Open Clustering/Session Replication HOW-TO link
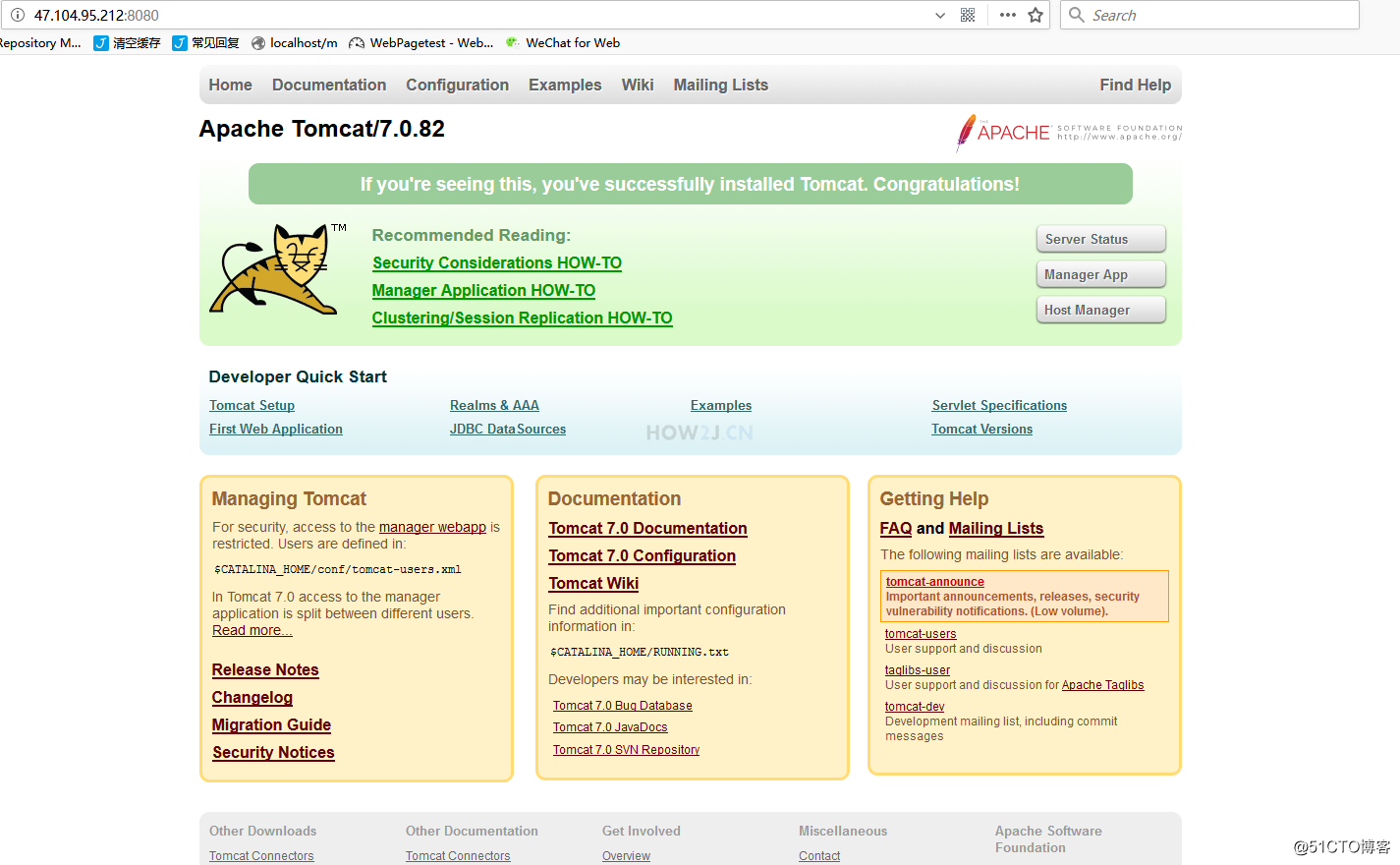The height and width of the screenshot is (865, 1400). click(523, 317)
